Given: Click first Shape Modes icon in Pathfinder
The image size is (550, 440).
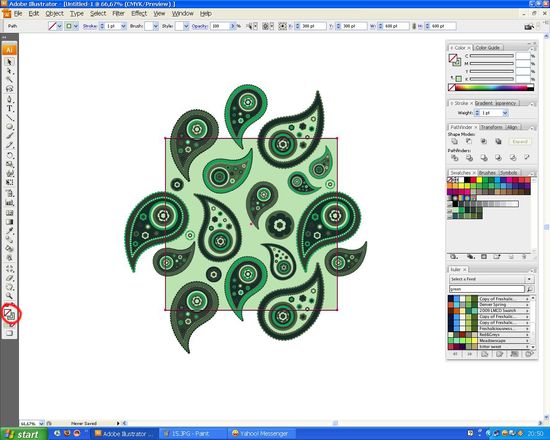Looking at the screenshot, I should 455,141.
